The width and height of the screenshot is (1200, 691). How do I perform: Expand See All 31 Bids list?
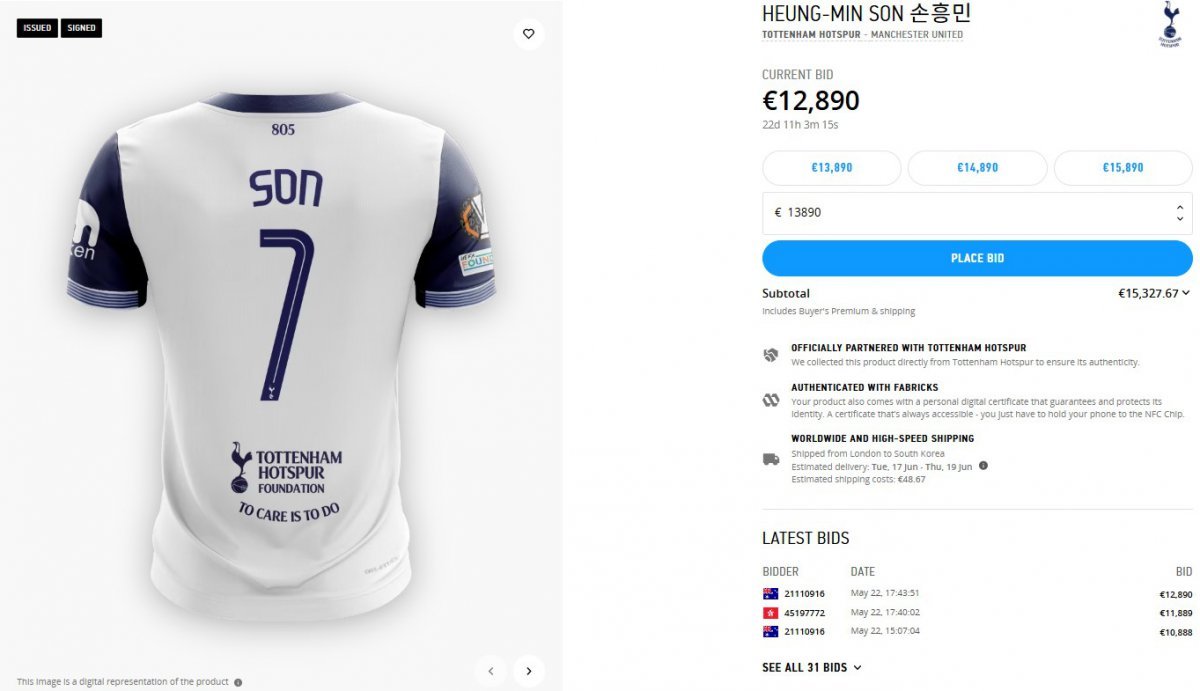pos(811,667)
